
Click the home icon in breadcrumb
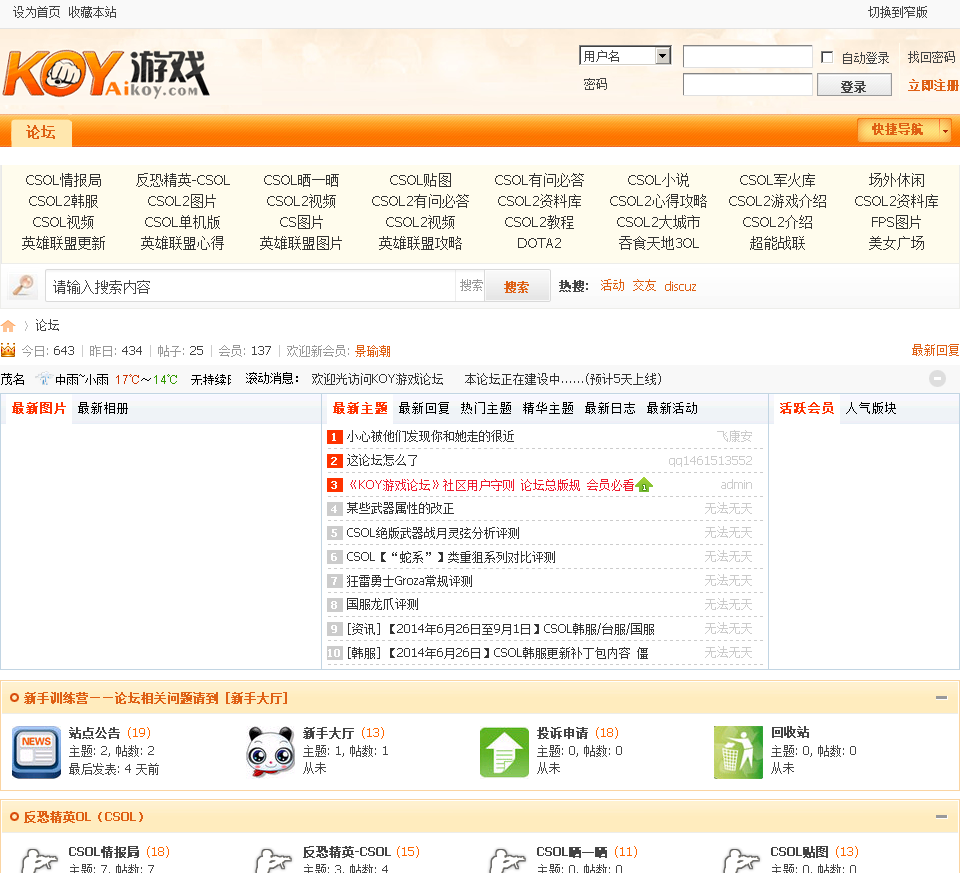click(8, 326)
